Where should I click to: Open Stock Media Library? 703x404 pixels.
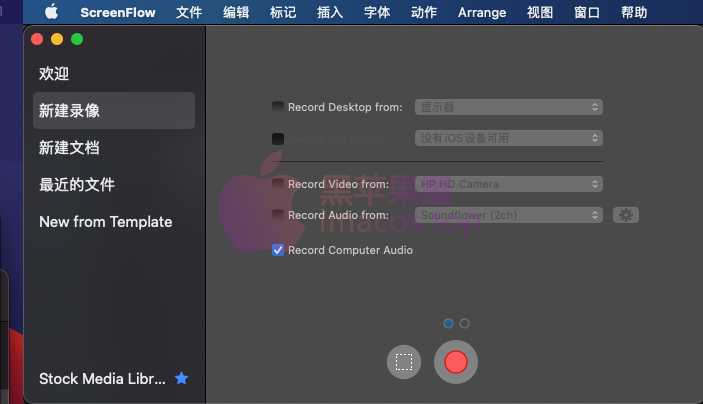tap(102, 379)
